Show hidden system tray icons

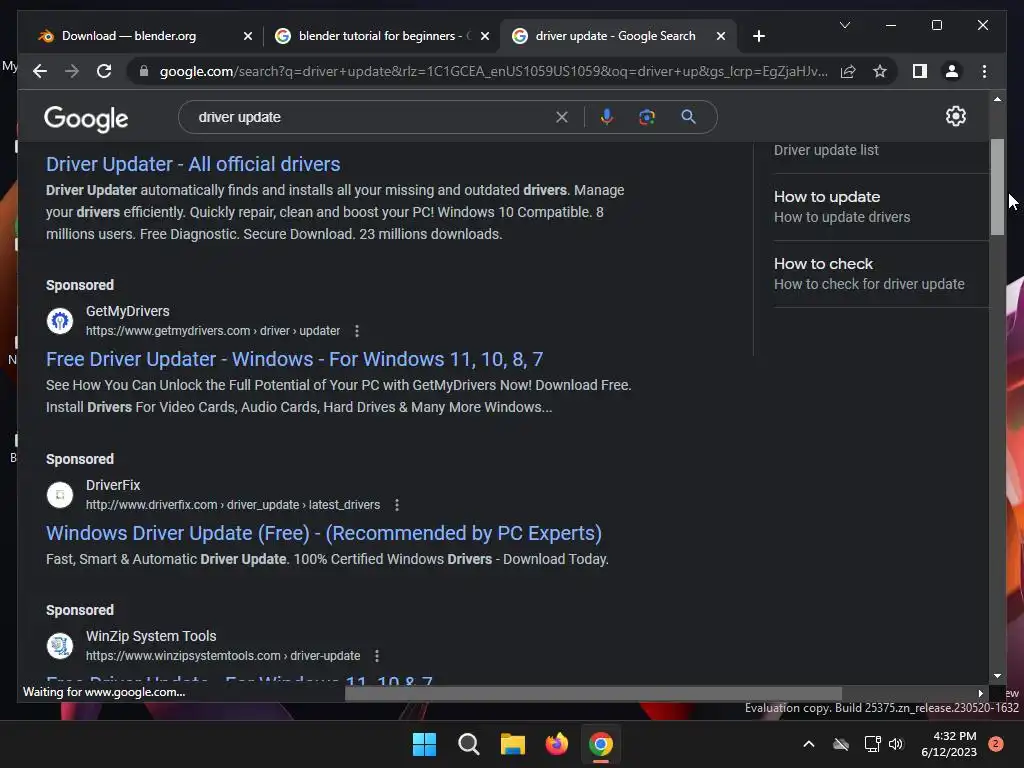click(808, 744)
